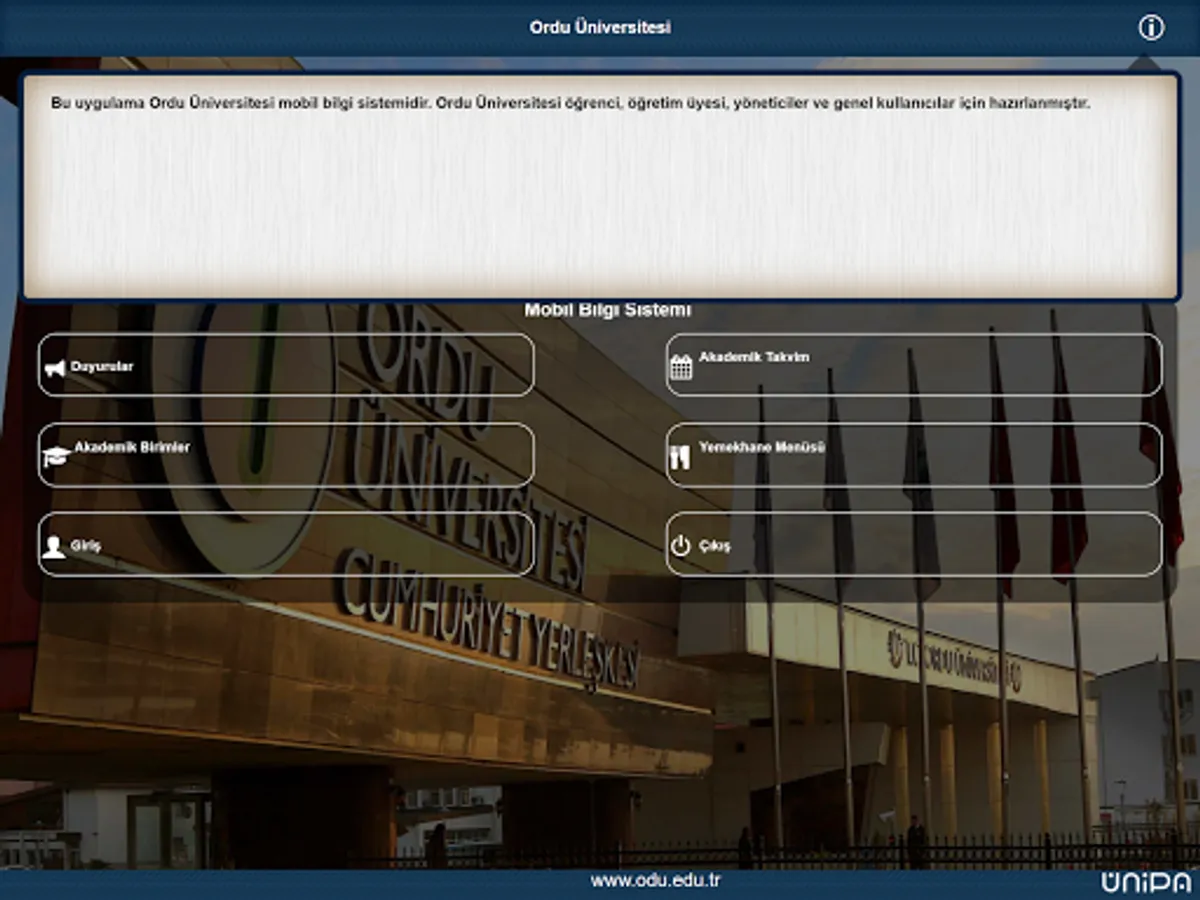Tap the fork and knife icon for Yemekhane Menüsü

680,457
